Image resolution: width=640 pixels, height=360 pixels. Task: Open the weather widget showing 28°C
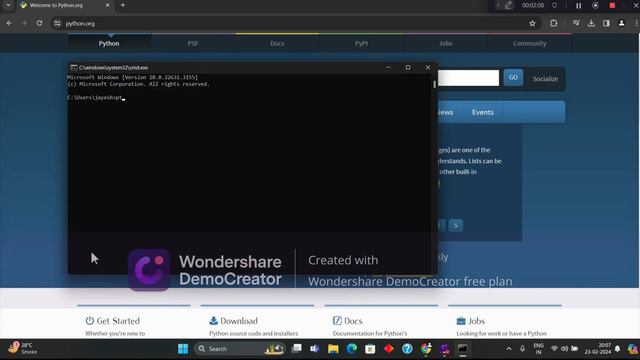(x=22, y=349)
